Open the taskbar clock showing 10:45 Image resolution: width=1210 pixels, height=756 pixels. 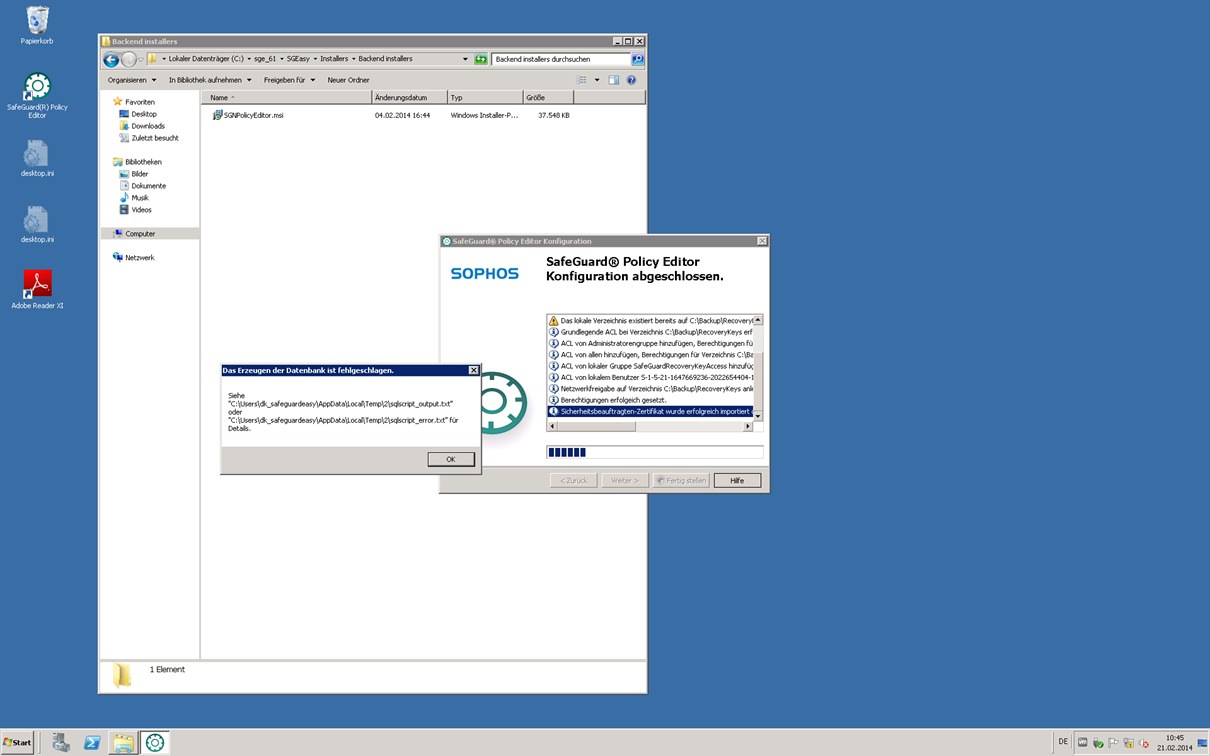click(1174, 742)
